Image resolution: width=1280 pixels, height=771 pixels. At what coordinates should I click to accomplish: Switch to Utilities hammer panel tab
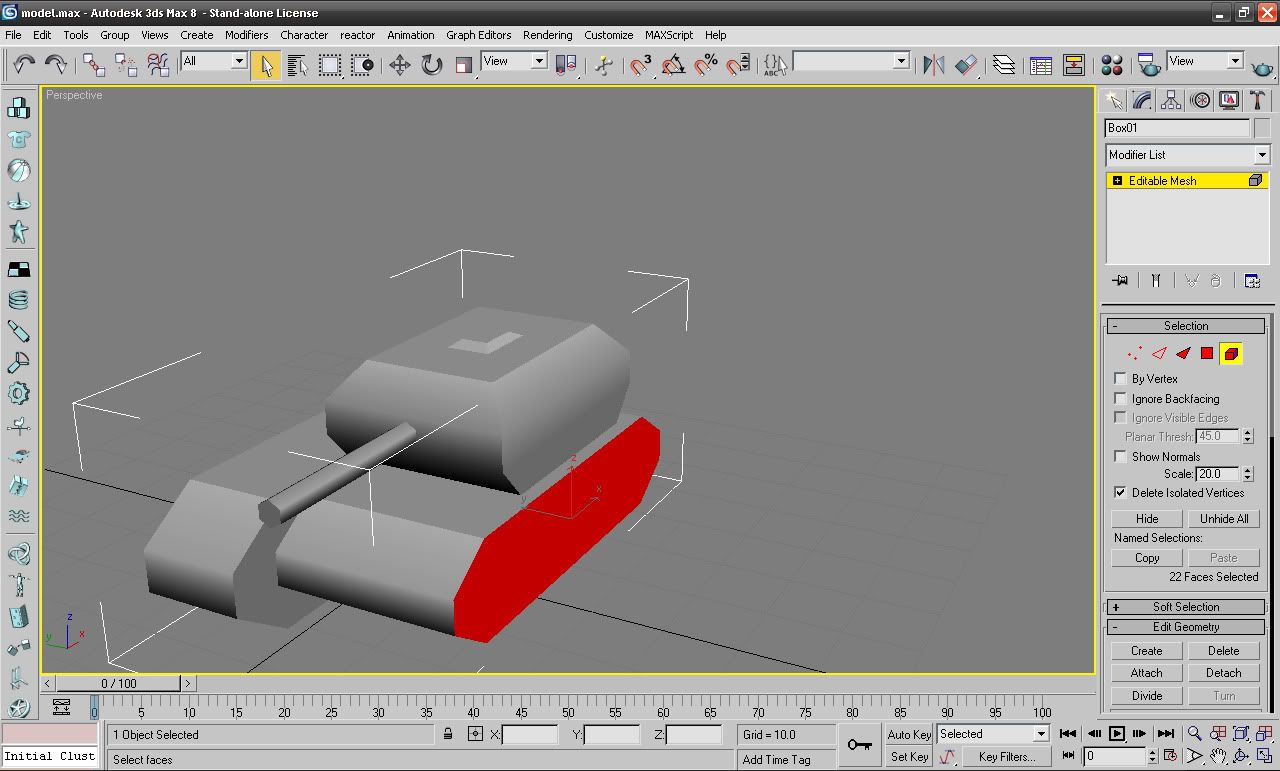[x=1258, y=100]
